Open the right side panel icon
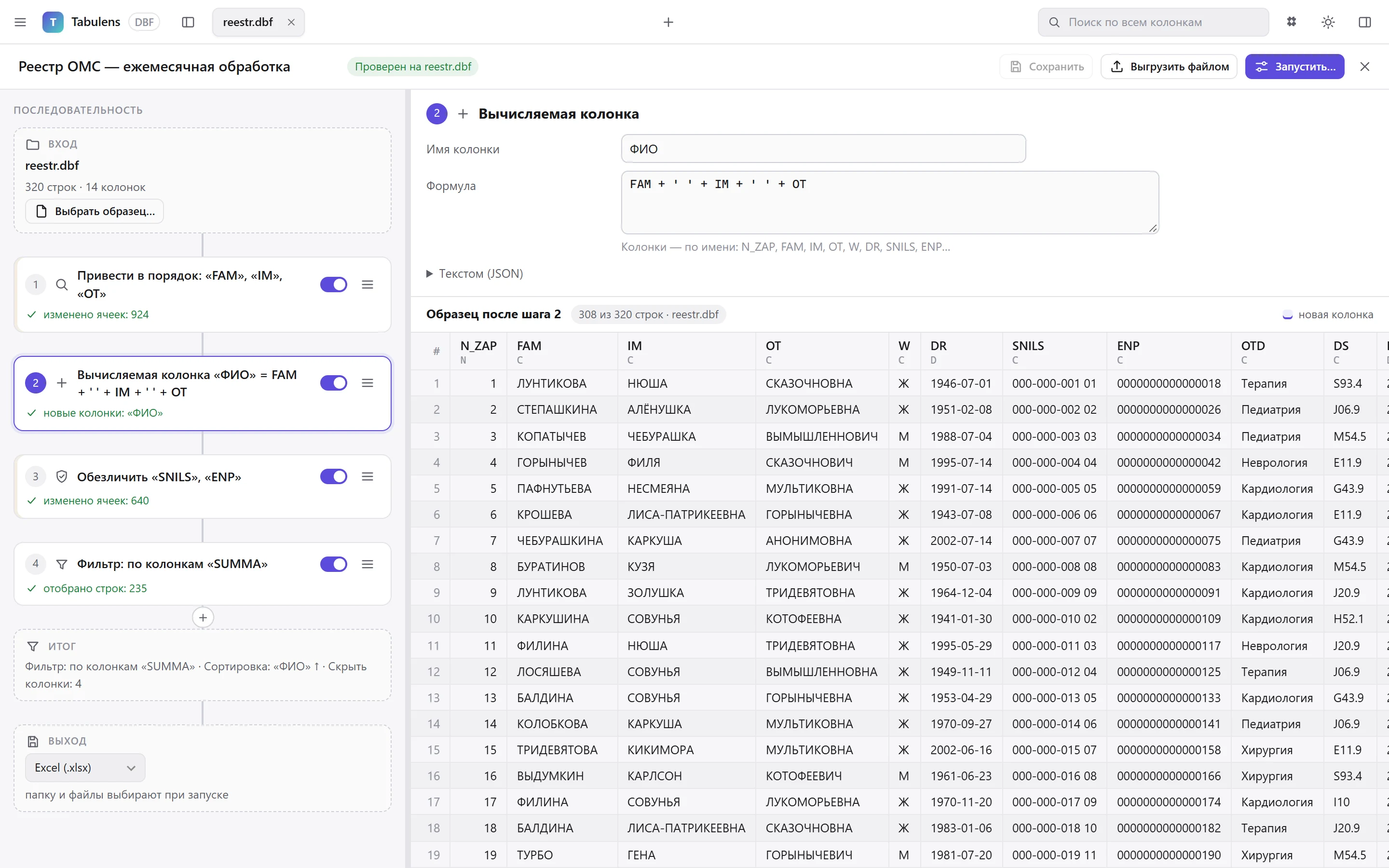1389x868 pixels. (x=1364, y=22)
